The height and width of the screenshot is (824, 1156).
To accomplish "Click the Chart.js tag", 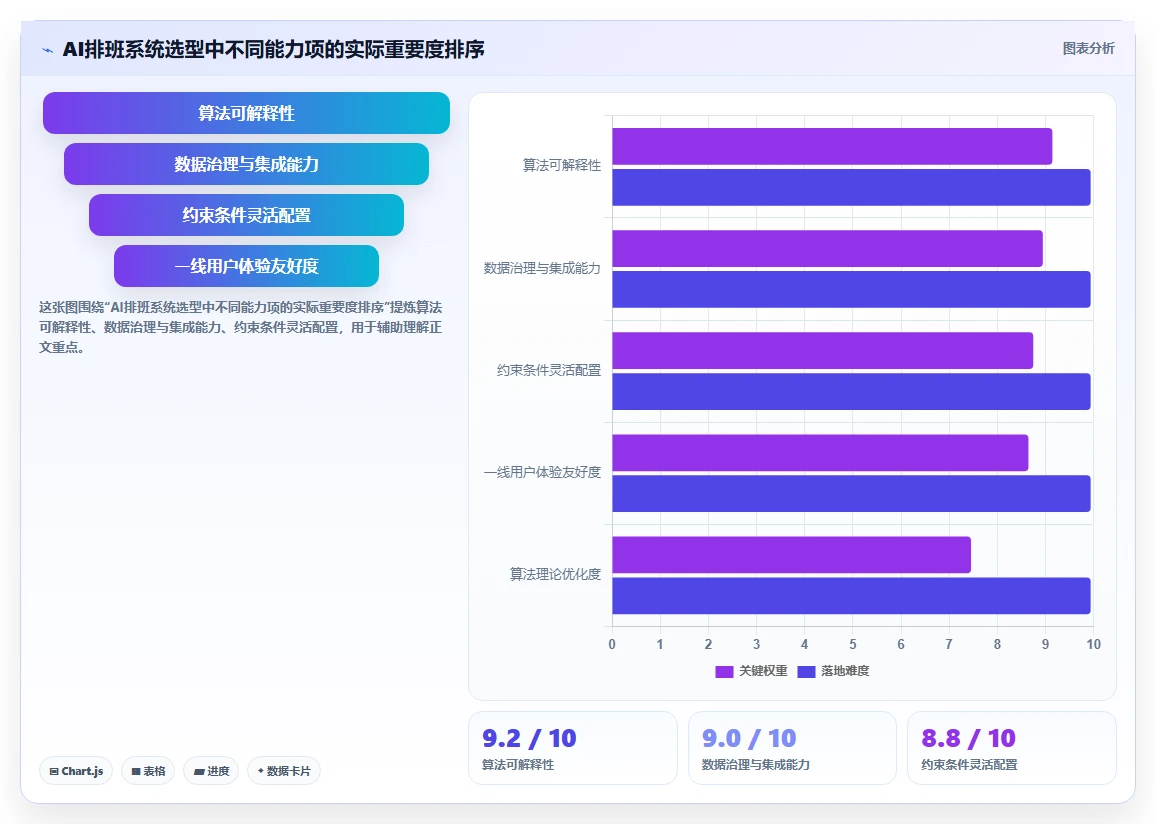I will click(x=76, y=771).
